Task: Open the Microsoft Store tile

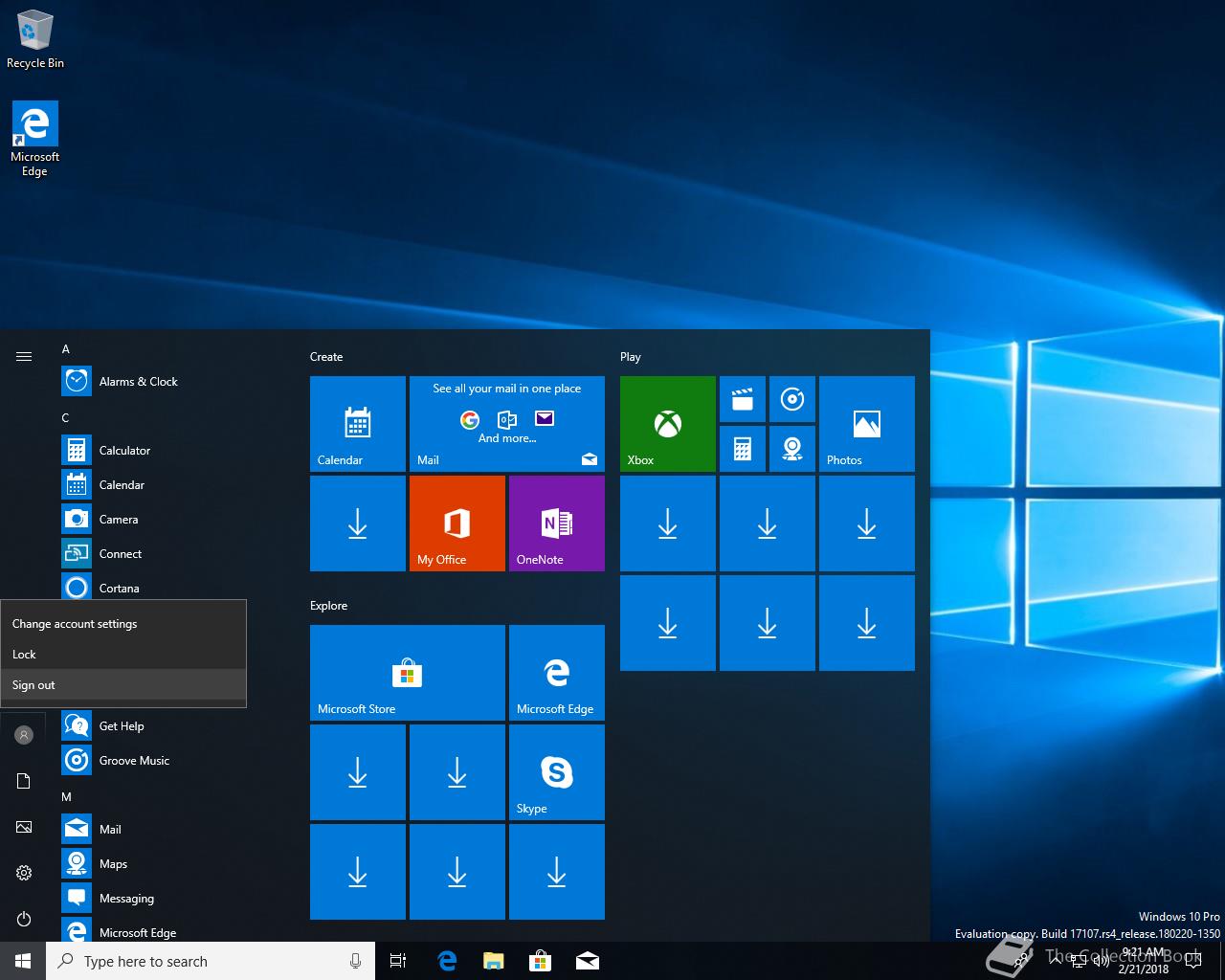Action: click(408, 673)
